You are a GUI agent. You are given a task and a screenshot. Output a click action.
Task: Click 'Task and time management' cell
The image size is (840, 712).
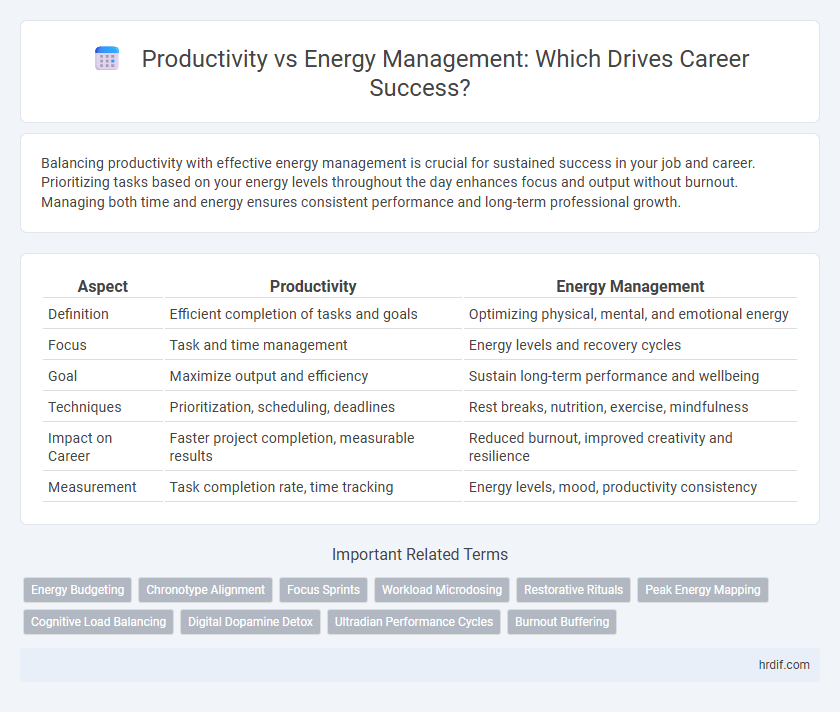click(x=313, y=345)
